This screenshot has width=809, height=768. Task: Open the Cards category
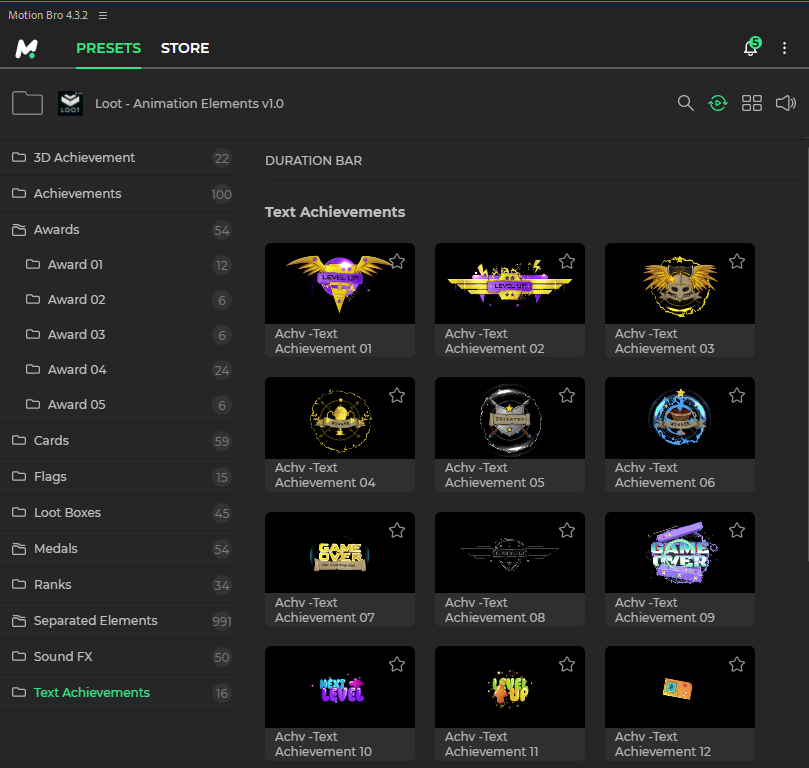point(118,441)
